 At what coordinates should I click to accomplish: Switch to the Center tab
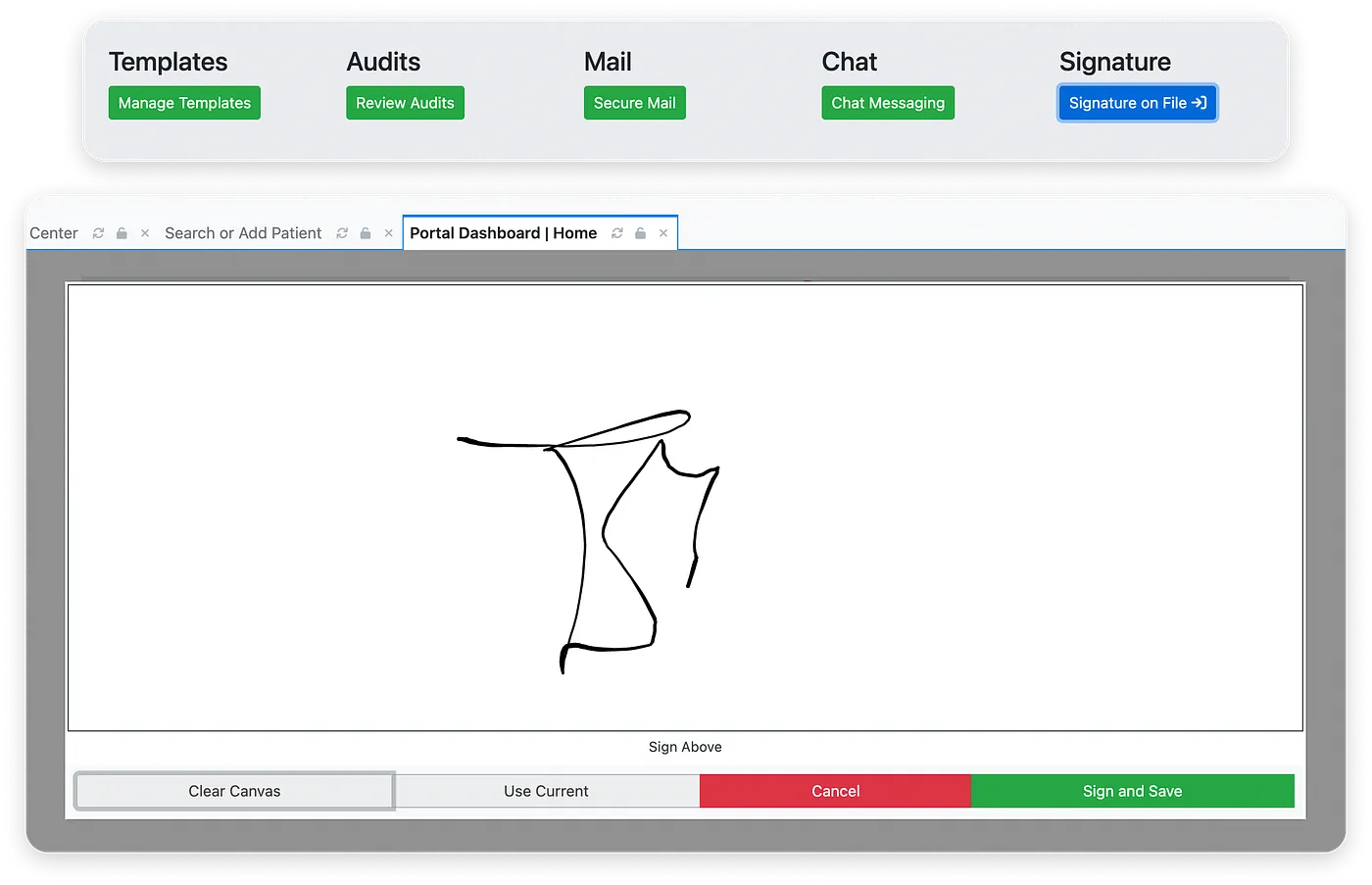[x=53, y=233]
